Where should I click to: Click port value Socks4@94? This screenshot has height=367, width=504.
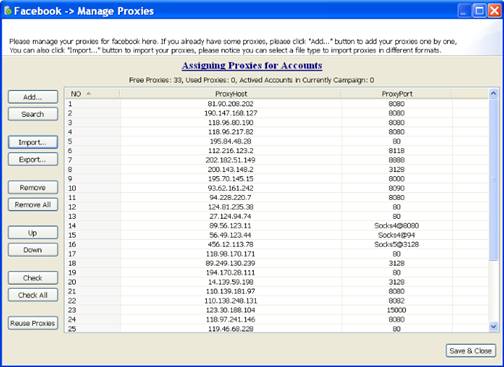pyautogui.click(x=396, y=235)
